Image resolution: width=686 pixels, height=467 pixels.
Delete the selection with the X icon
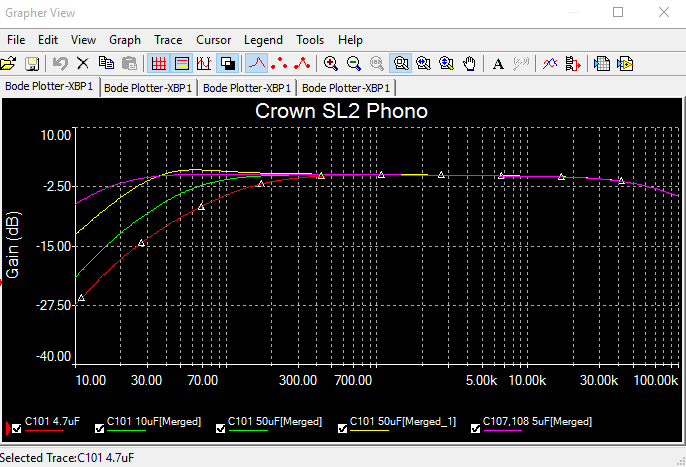click(x=83, y=63)
